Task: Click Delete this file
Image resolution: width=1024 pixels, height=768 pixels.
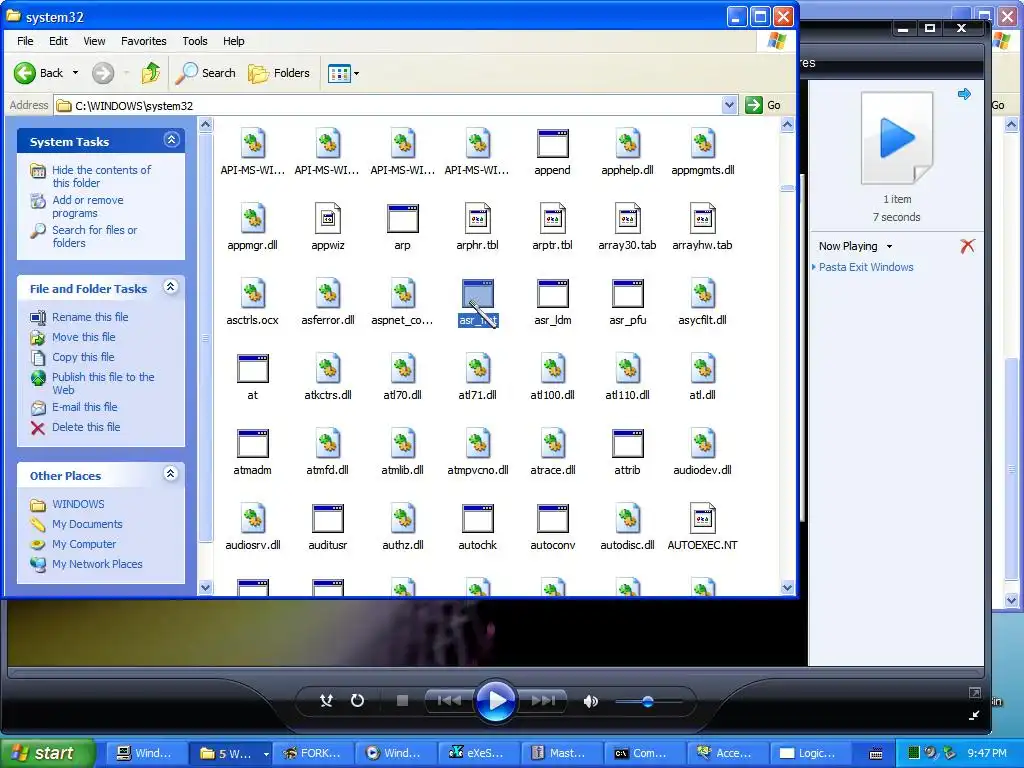Action: coord(86,427)
